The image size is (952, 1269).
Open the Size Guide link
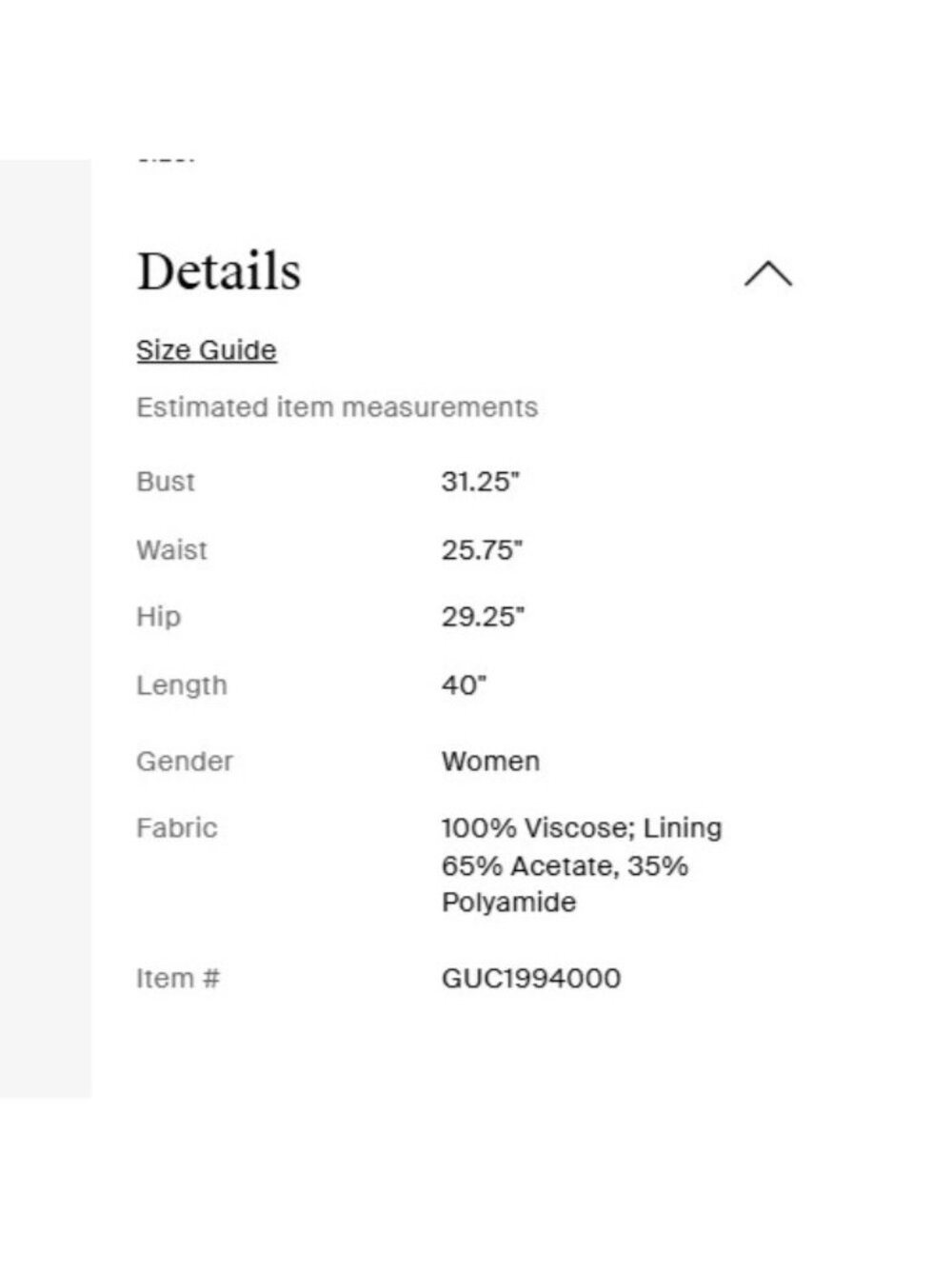pyautogui.click(x=207, y=350)
